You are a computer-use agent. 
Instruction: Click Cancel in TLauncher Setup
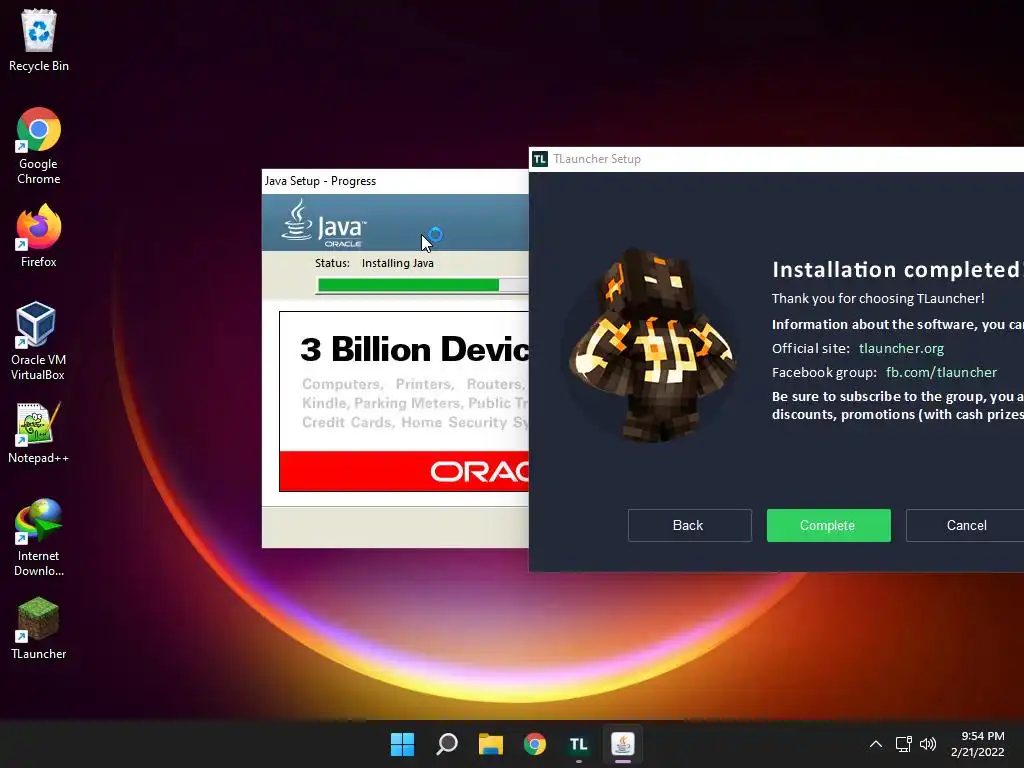(x=965, y=525)
